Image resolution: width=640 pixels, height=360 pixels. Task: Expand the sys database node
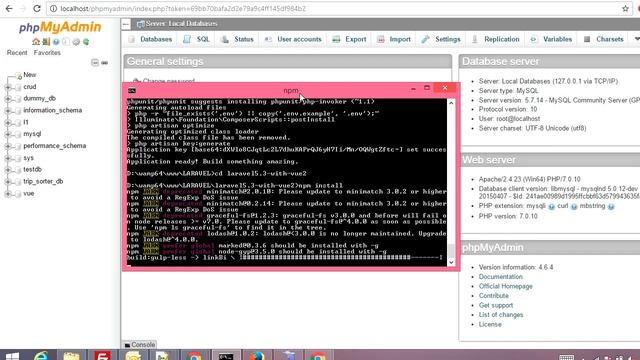[x=8, y=158]
